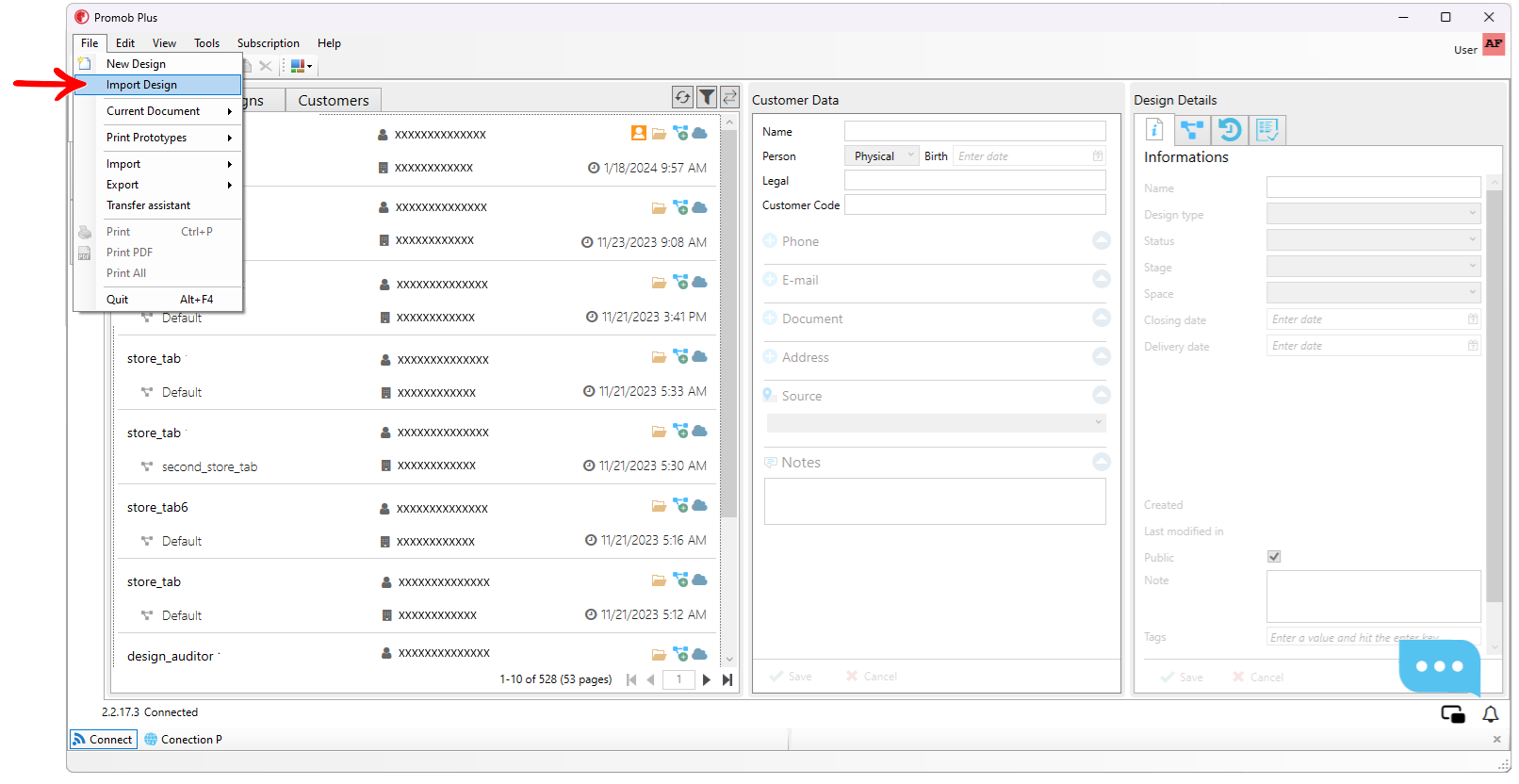Open the history clock tab in Design Details
Image resolution: width=1519 pixels, height=784 pixels.
(x=1230, y=130)
